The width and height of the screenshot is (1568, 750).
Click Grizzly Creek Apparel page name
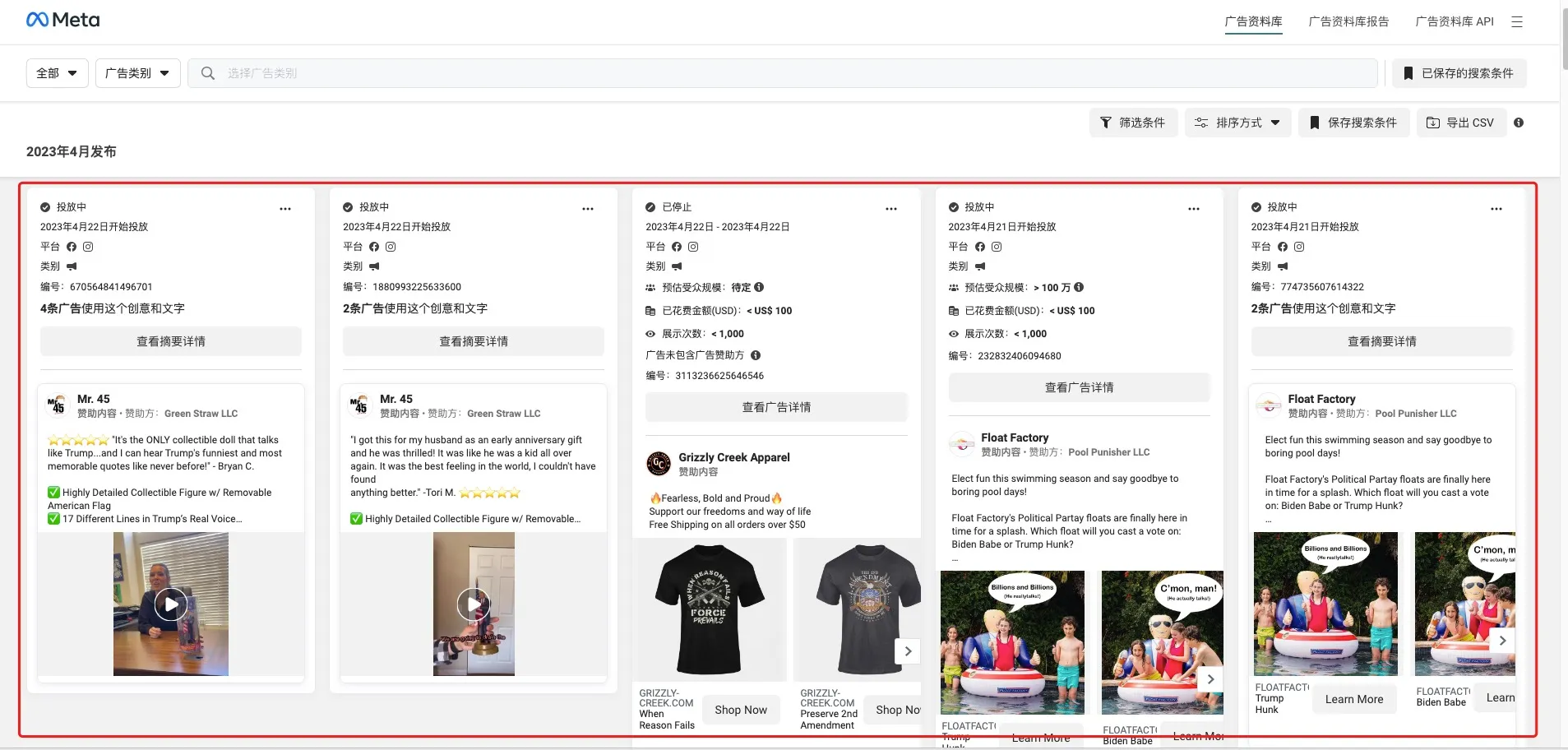click(734, 457)
